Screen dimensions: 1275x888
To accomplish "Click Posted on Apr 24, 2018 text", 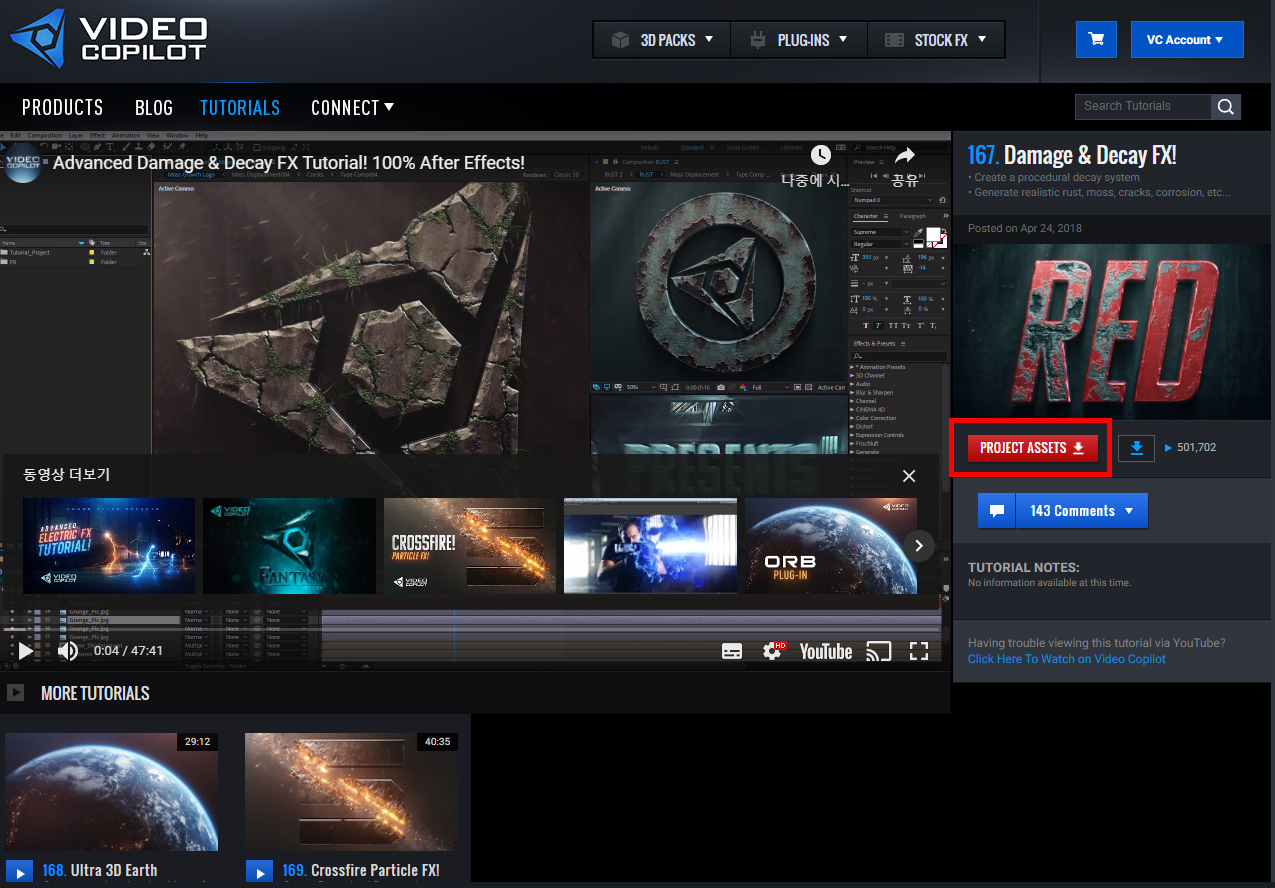I will 1025,228.
